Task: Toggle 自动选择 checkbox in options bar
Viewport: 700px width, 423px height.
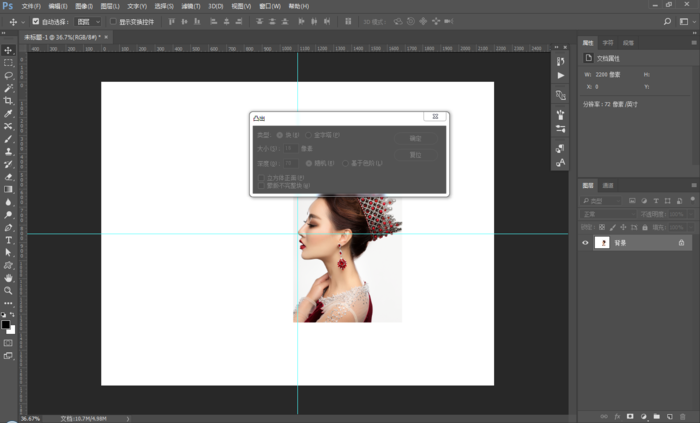Action: [x=36, y=21]
